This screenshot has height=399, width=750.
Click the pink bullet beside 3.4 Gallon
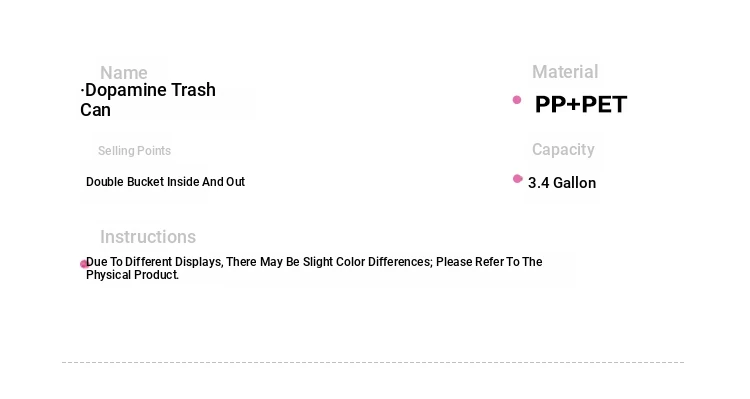click(518, 179)
